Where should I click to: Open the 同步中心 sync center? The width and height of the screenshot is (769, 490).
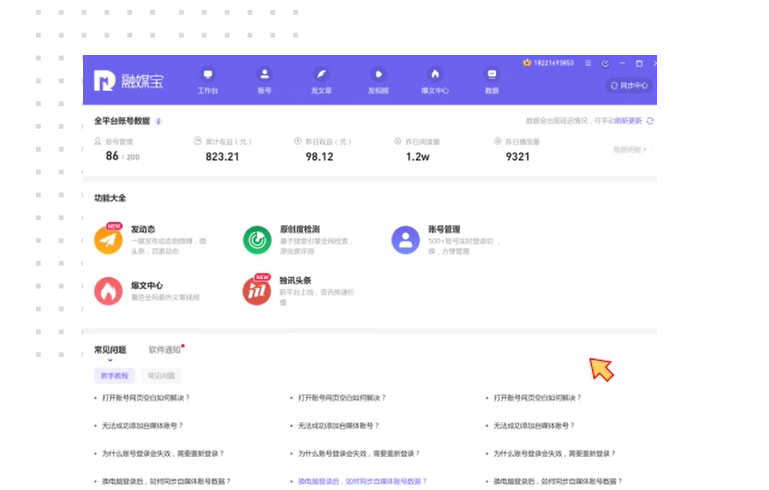(x=629, y=85)
